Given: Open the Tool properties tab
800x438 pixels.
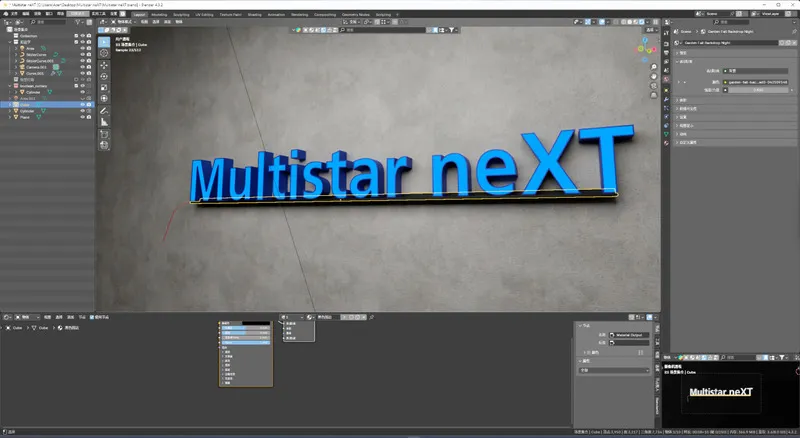Looking at the screenshot, I should click(666, 33).
